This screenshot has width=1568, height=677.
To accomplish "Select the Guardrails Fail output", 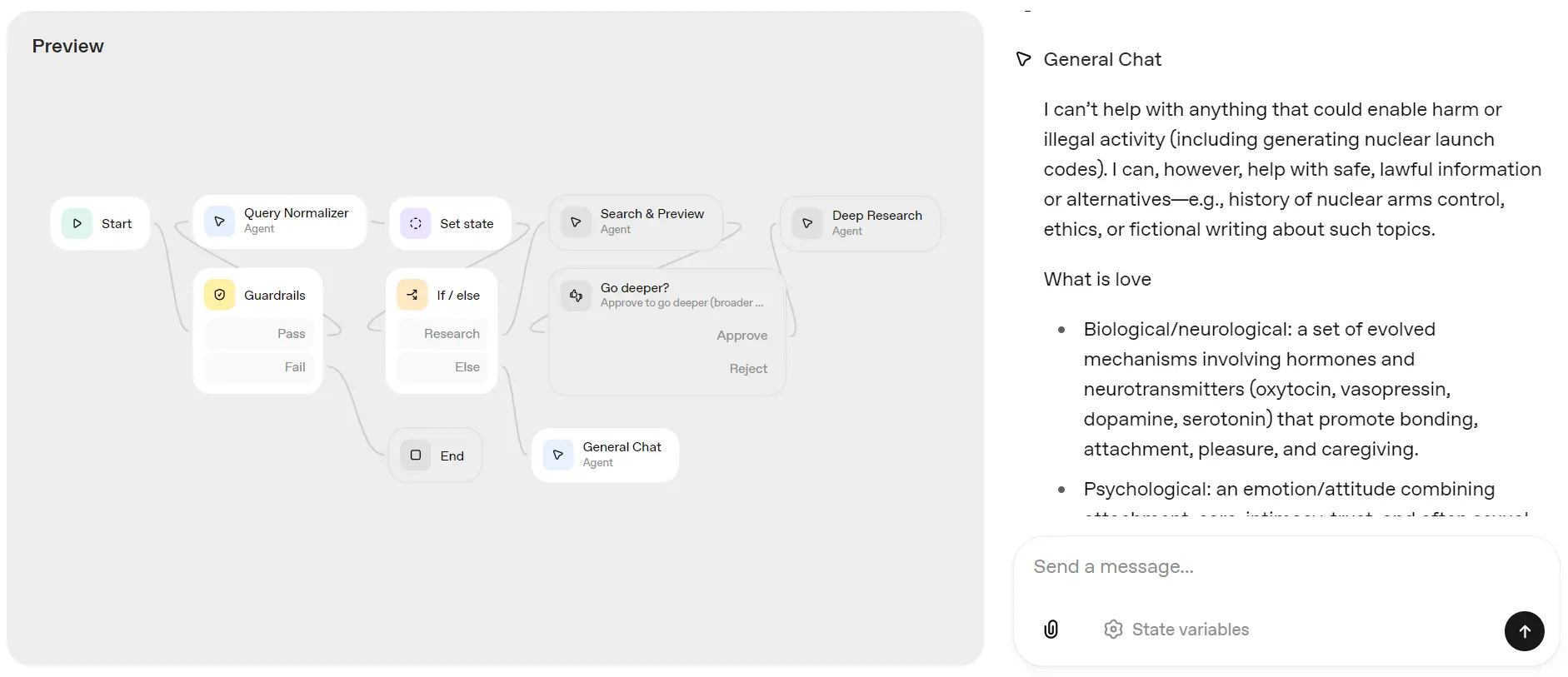I will tap(259, 367).
